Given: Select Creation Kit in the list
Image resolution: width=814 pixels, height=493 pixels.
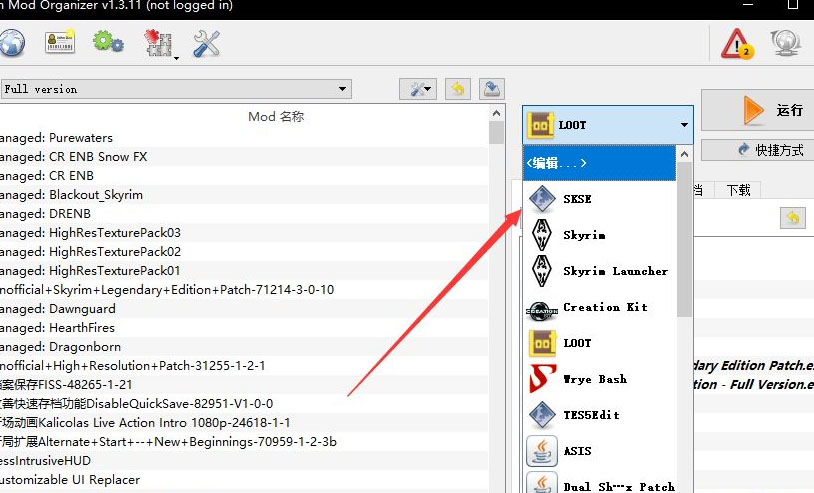Looking at the screenshot, I should pos(599,307).
